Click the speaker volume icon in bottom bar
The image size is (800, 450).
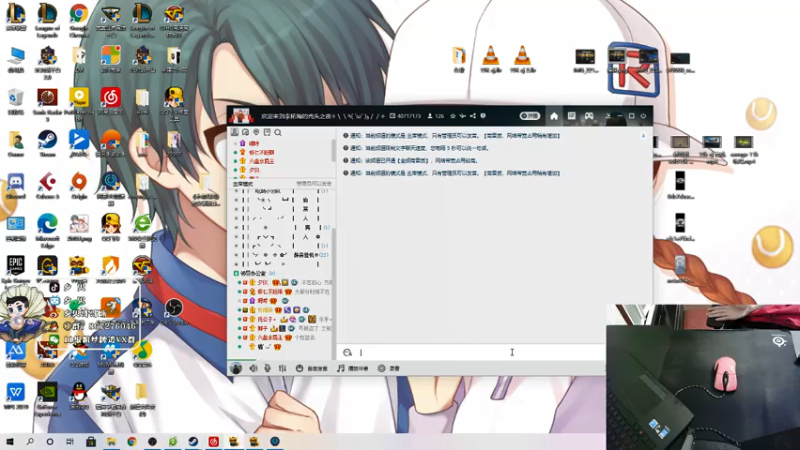pos(253,368)
